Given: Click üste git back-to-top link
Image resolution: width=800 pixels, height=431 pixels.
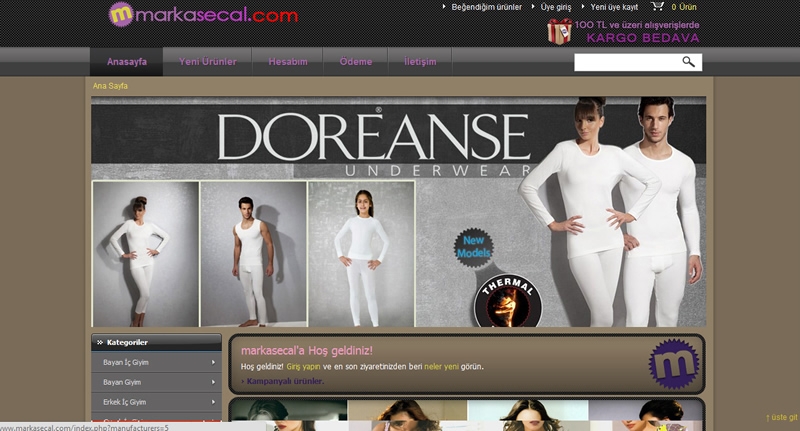Looking at the screenshot, I should point(782,417).
